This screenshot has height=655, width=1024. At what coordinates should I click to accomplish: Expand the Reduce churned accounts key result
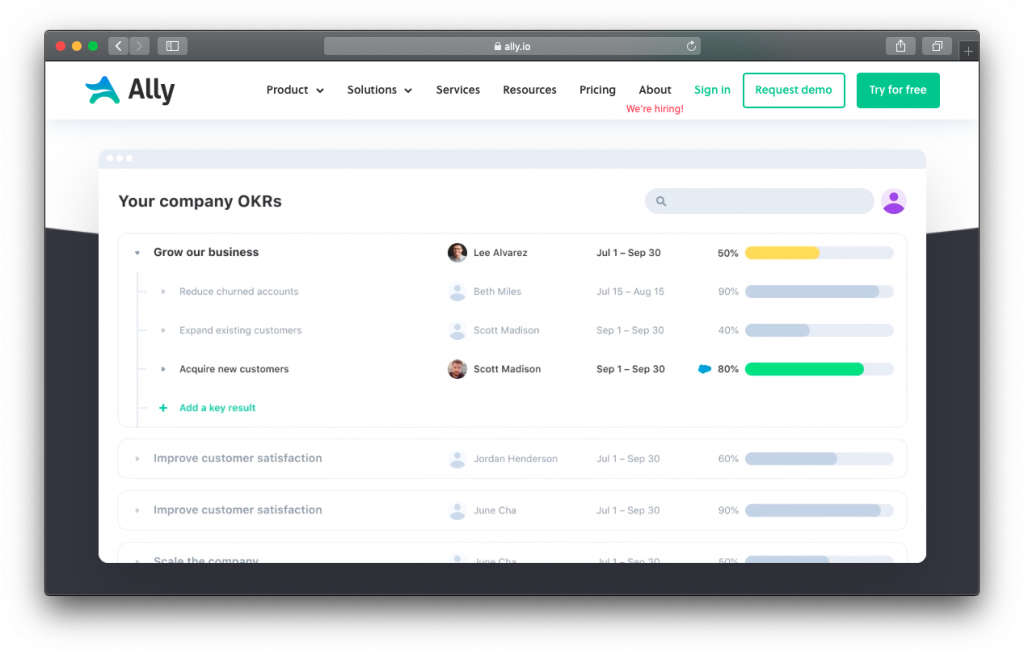point(163,292)
